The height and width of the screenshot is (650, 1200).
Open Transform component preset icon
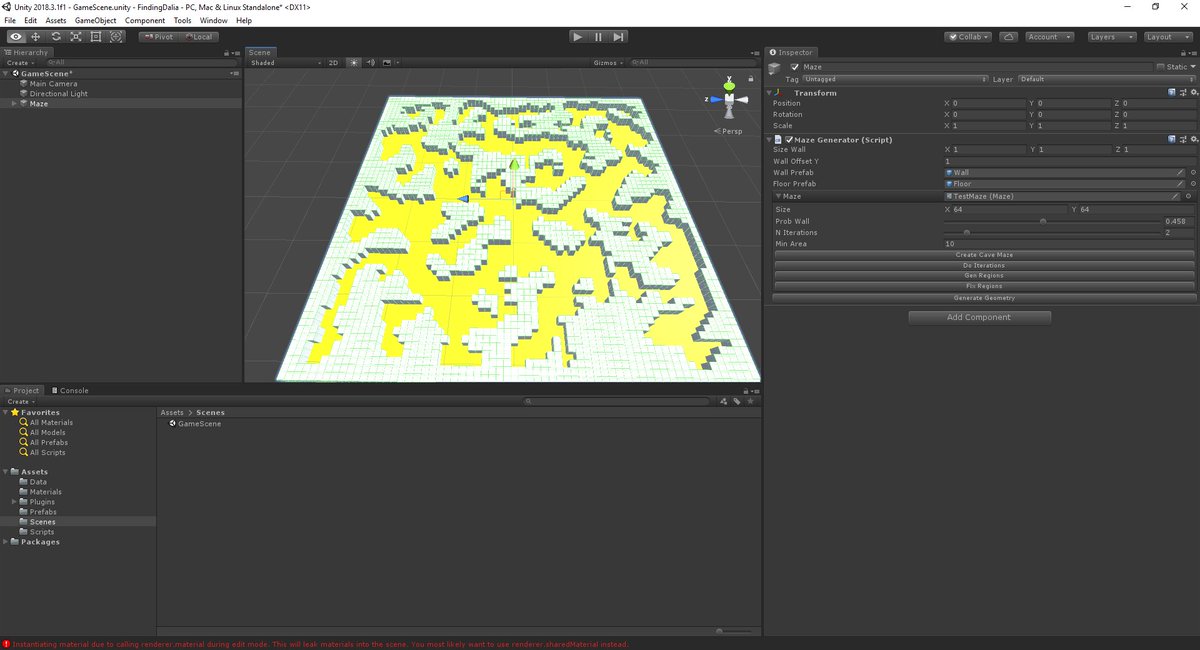(1181, 92)
